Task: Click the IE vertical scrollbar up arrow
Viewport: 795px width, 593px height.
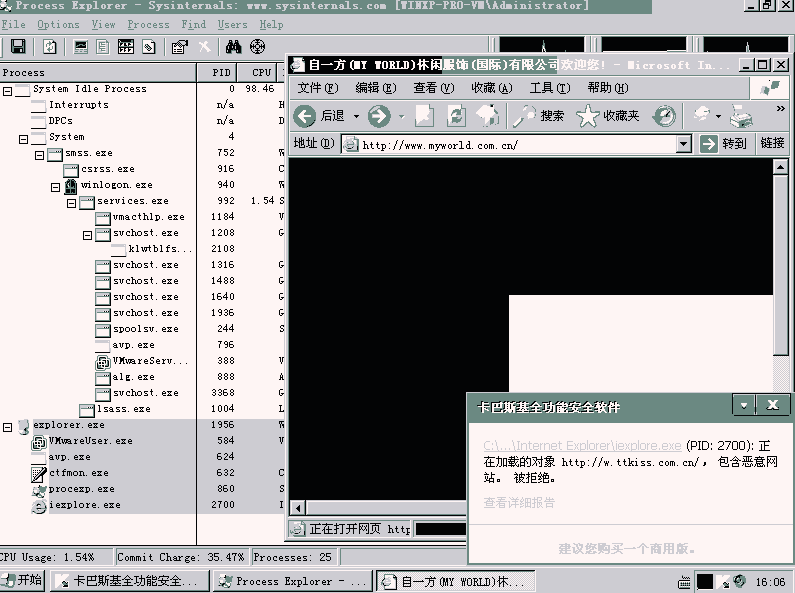Action: coord(781,167)
